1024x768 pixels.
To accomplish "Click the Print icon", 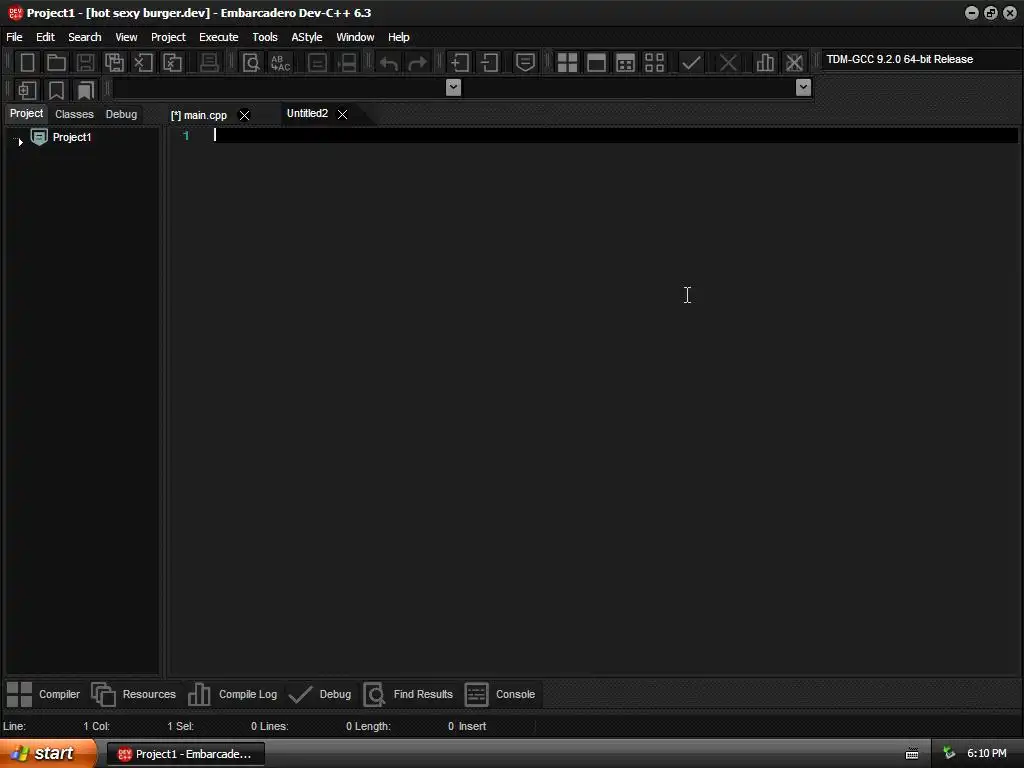I will [209, 63].
